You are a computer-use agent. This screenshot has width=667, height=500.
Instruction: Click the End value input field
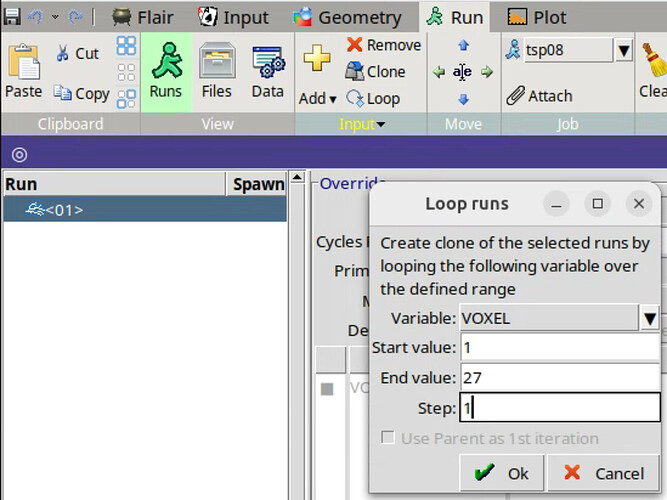tap(558, 377)
